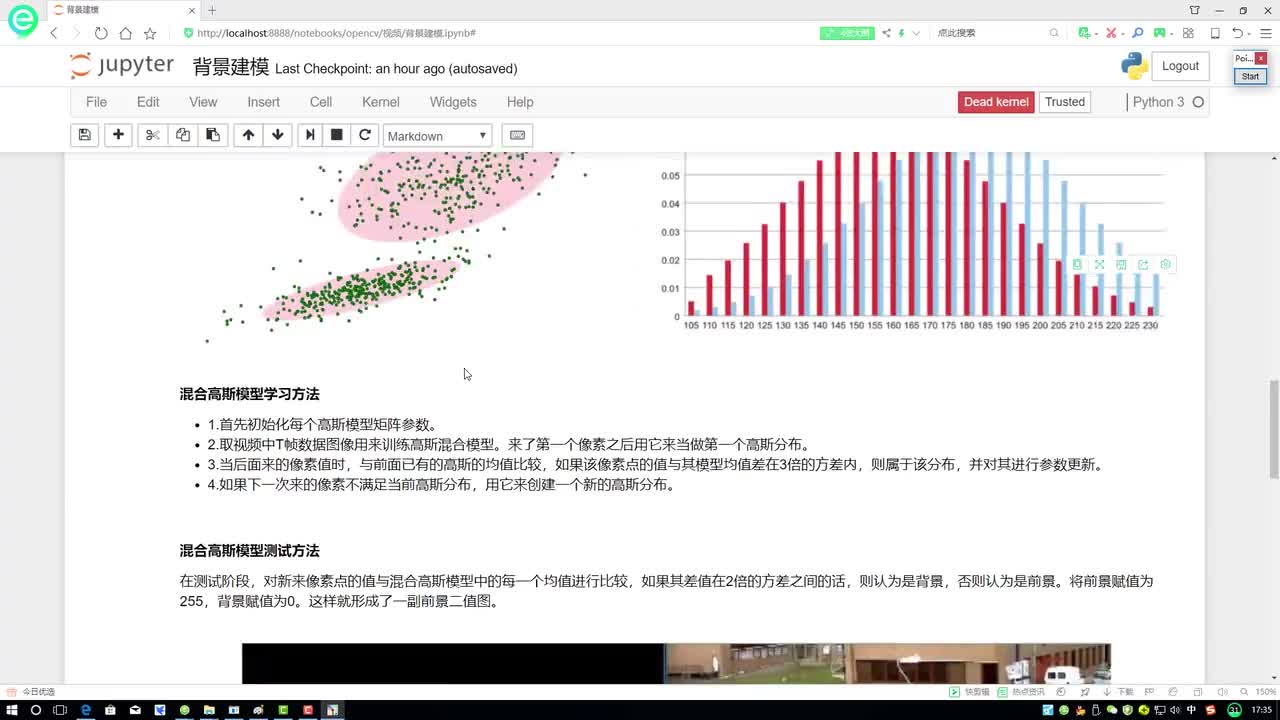The image size is (1280, 720).
Task: Click the 混合高斯模型学习方法 heading
Action: [250, 394]
